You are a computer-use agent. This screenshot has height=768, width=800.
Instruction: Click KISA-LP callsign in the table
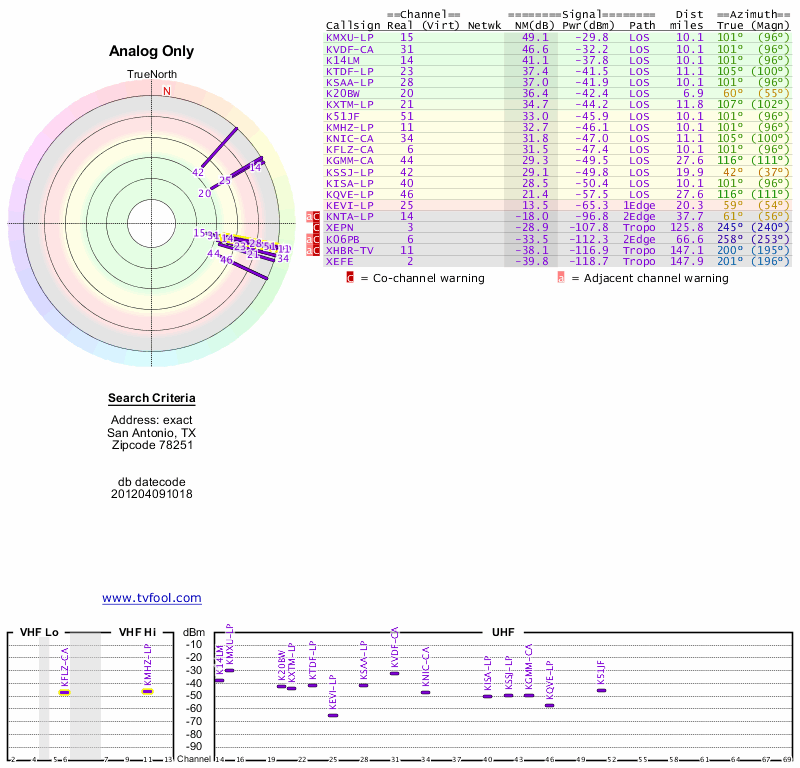(349, 184)
